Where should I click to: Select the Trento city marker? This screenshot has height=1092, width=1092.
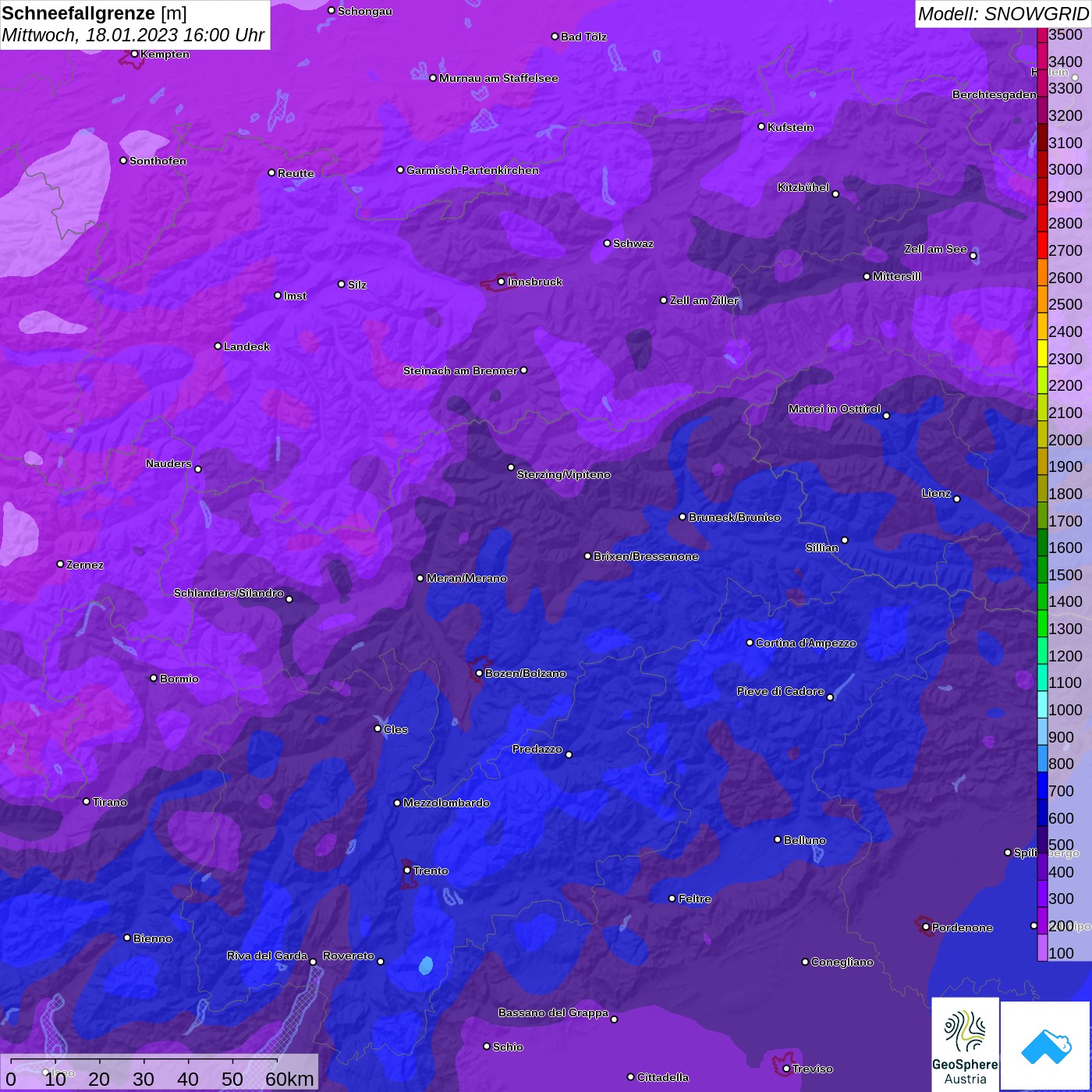point(407,870)
